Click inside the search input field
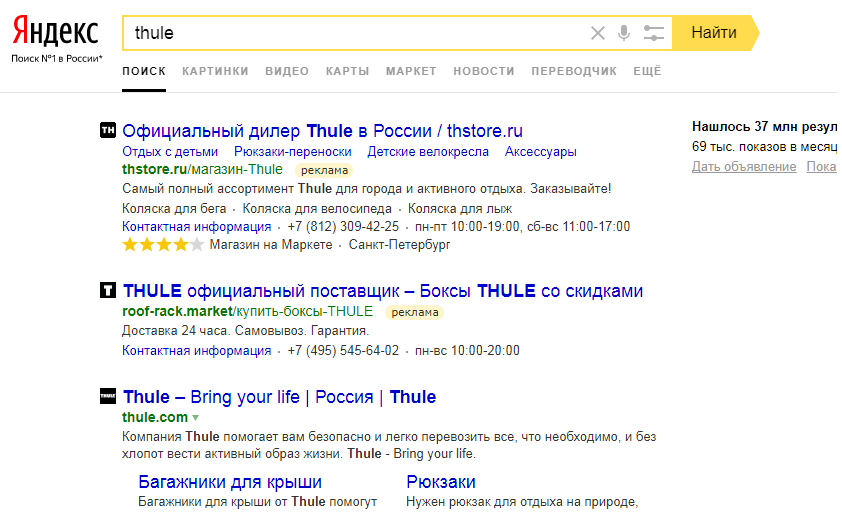This screenshot has height=512, width=842. (360, 33)
